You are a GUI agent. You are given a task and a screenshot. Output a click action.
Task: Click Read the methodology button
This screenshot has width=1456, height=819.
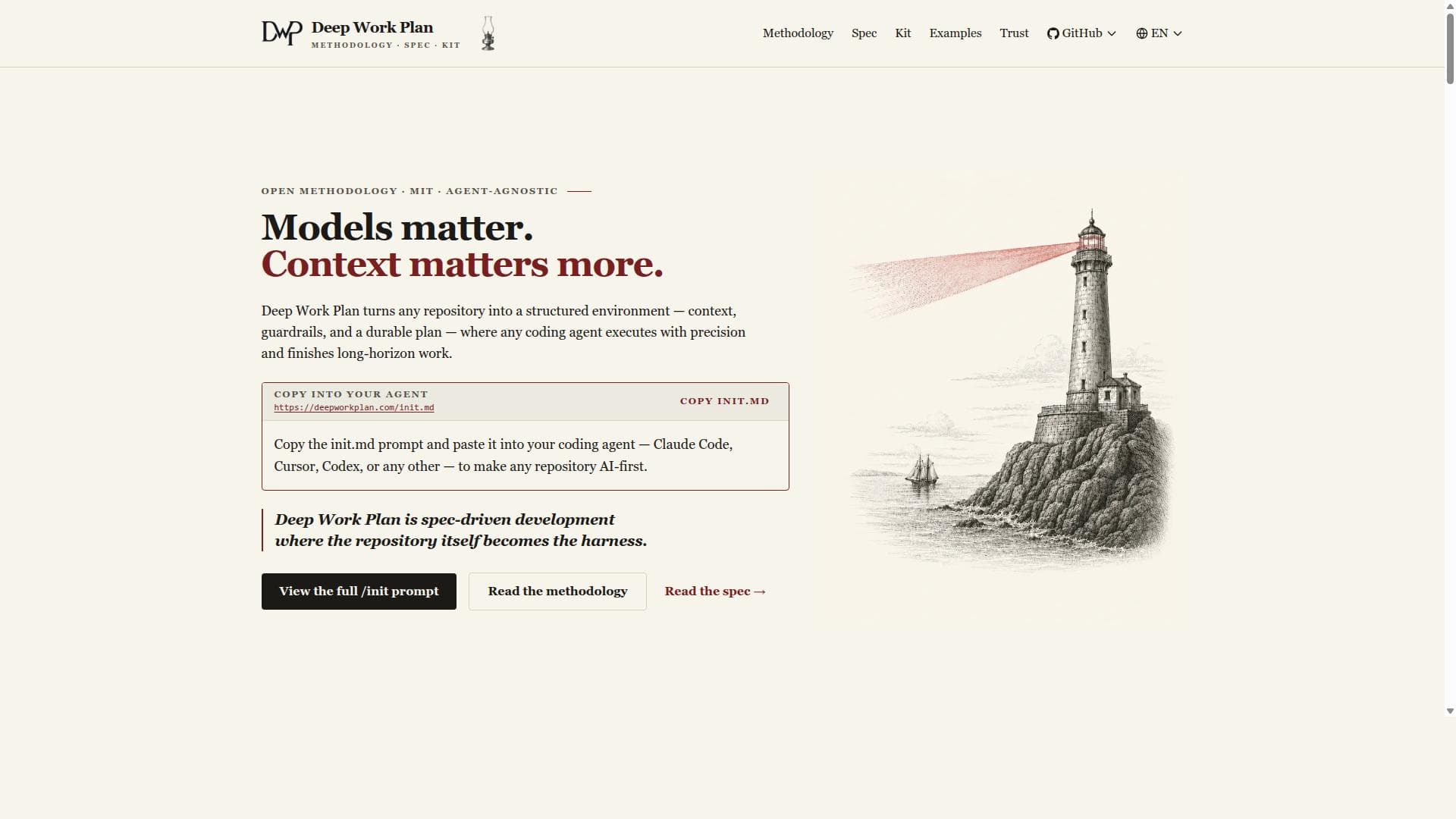click(x=557, y=591)
